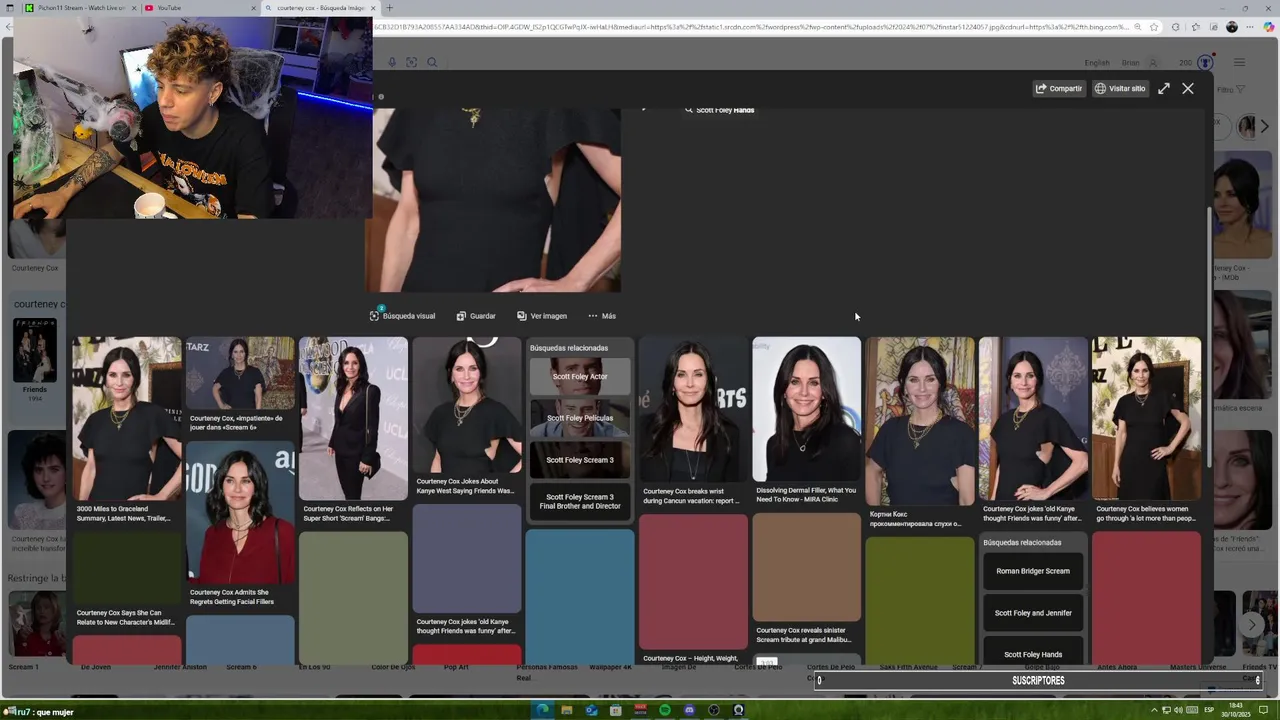Open Scott Foley Scream 3 Final Brother and Director

(x=580, y=501)
